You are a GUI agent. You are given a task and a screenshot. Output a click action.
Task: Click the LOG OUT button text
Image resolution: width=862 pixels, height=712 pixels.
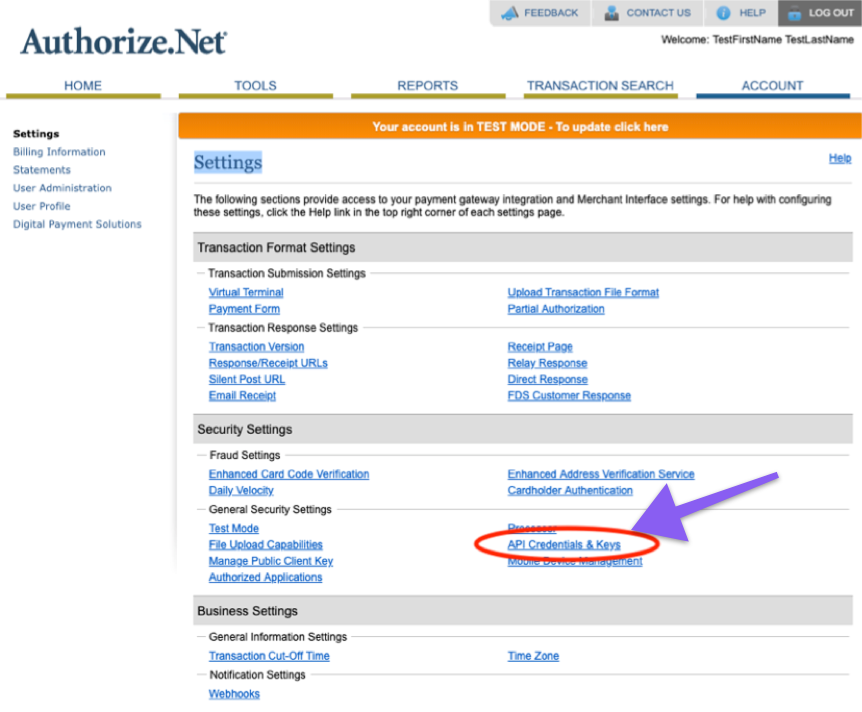click(x=831, y=13)
